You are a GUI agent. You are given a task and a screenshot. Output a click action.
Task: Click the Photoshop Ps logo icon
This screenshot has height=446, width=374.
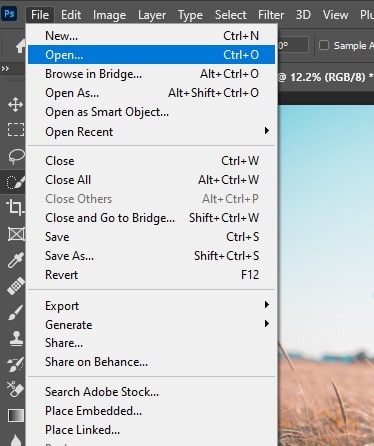coord(9,14)
